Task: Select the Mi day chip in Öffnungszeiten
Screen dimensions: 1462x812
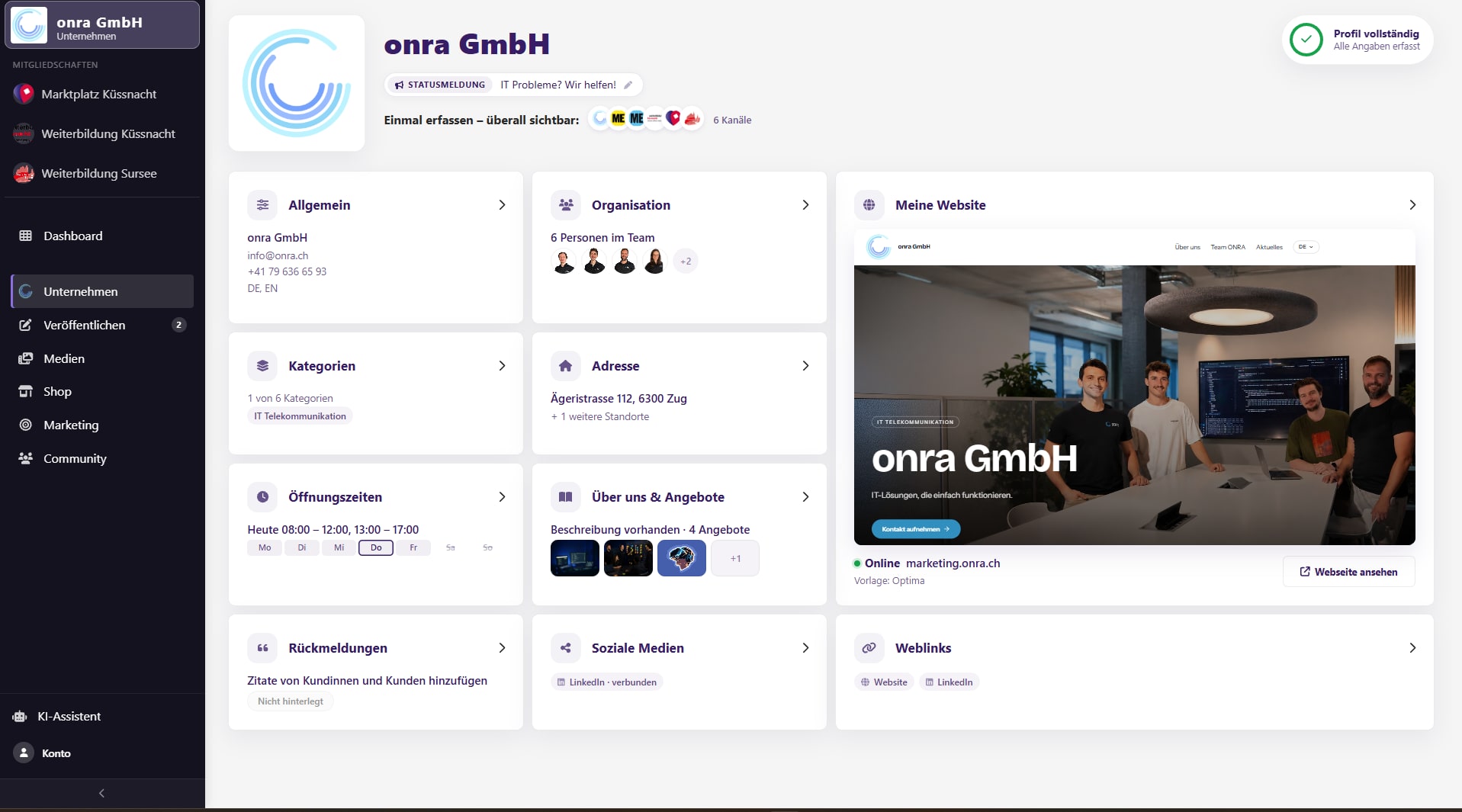Action: [339, 547]
